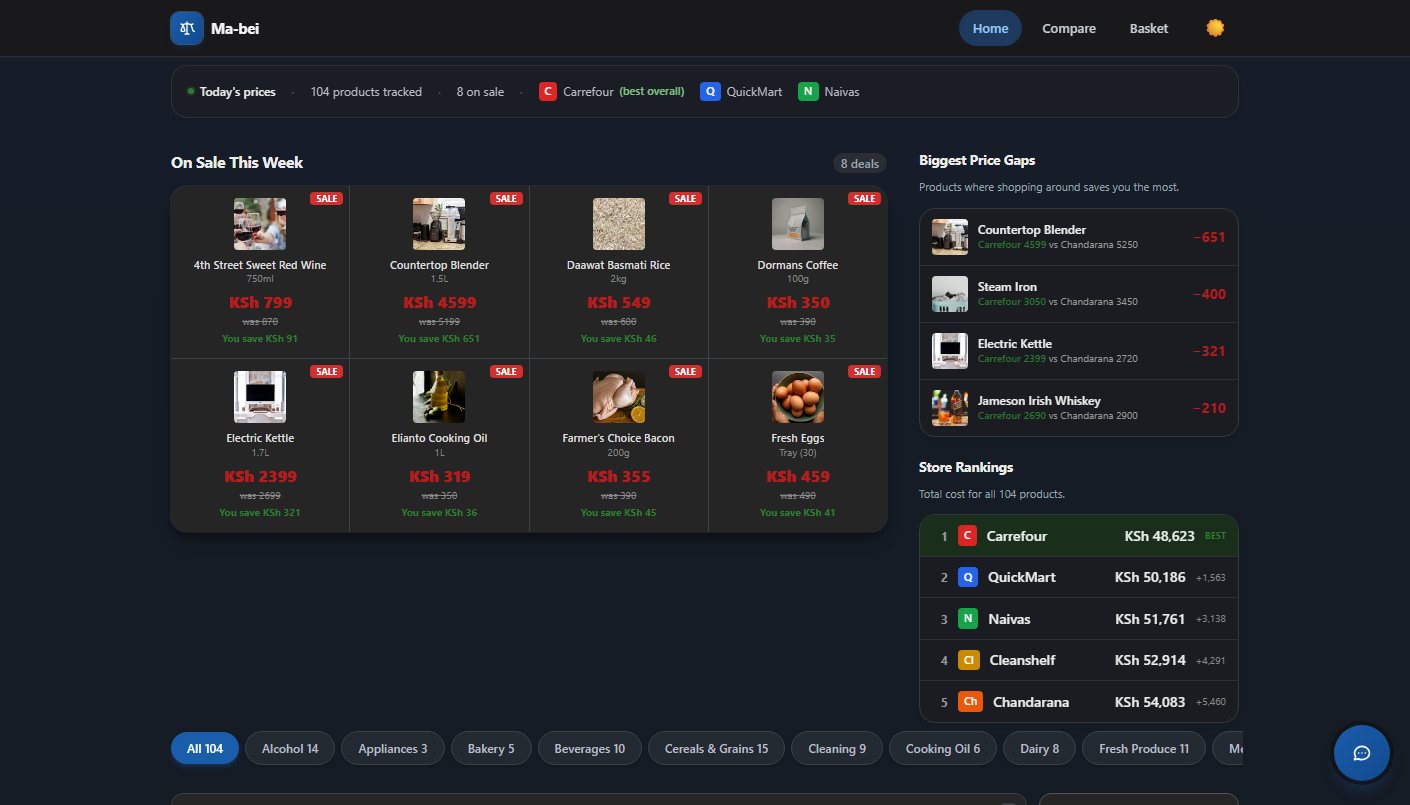Filter by Fresh Produce 11 category

[x=1144, y=748]
